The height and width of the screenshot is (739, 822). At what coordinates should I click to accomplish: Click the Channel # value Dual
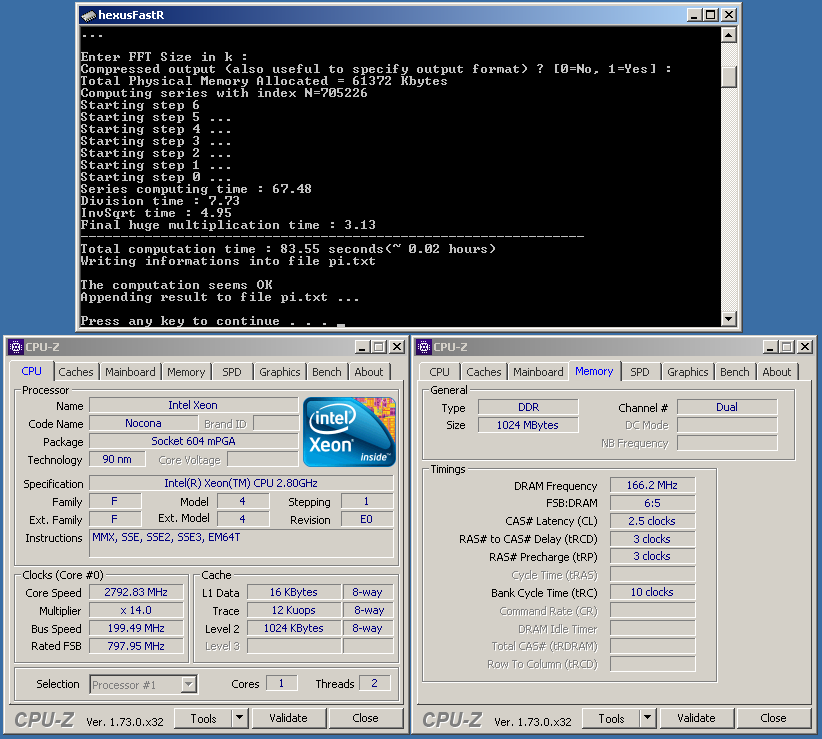point(727,407)
